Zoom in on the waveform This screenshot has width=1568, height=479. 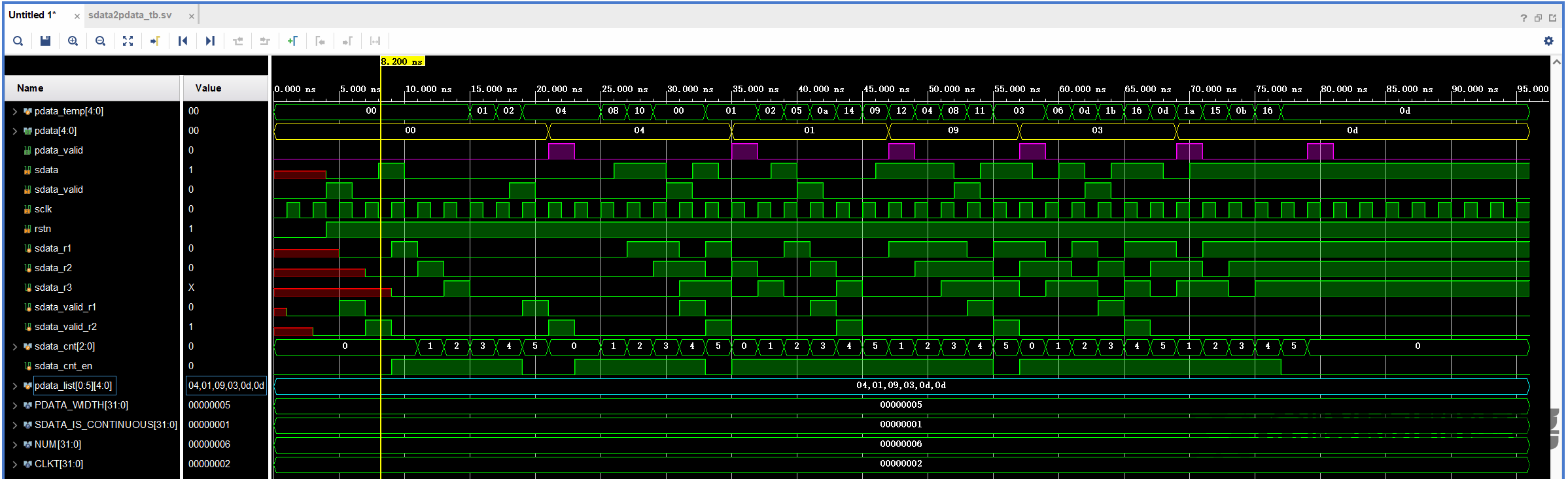pos(73,41)
